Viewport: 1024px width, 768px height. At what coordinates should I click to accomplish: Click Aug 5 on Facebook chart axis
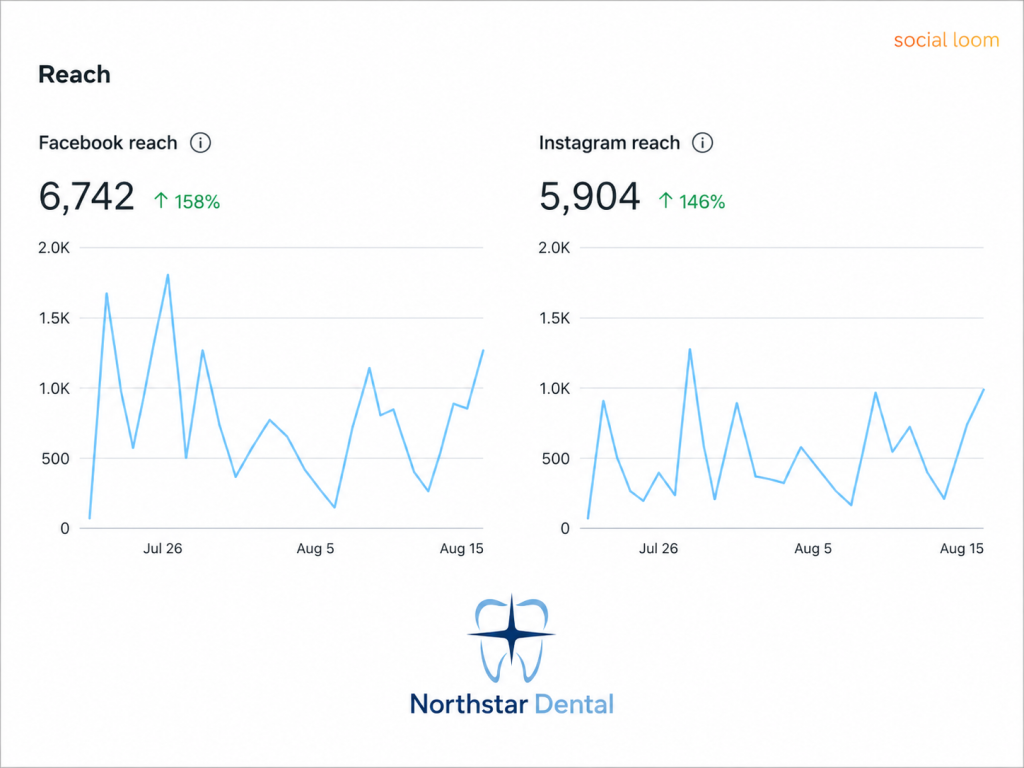coord(315,549)
